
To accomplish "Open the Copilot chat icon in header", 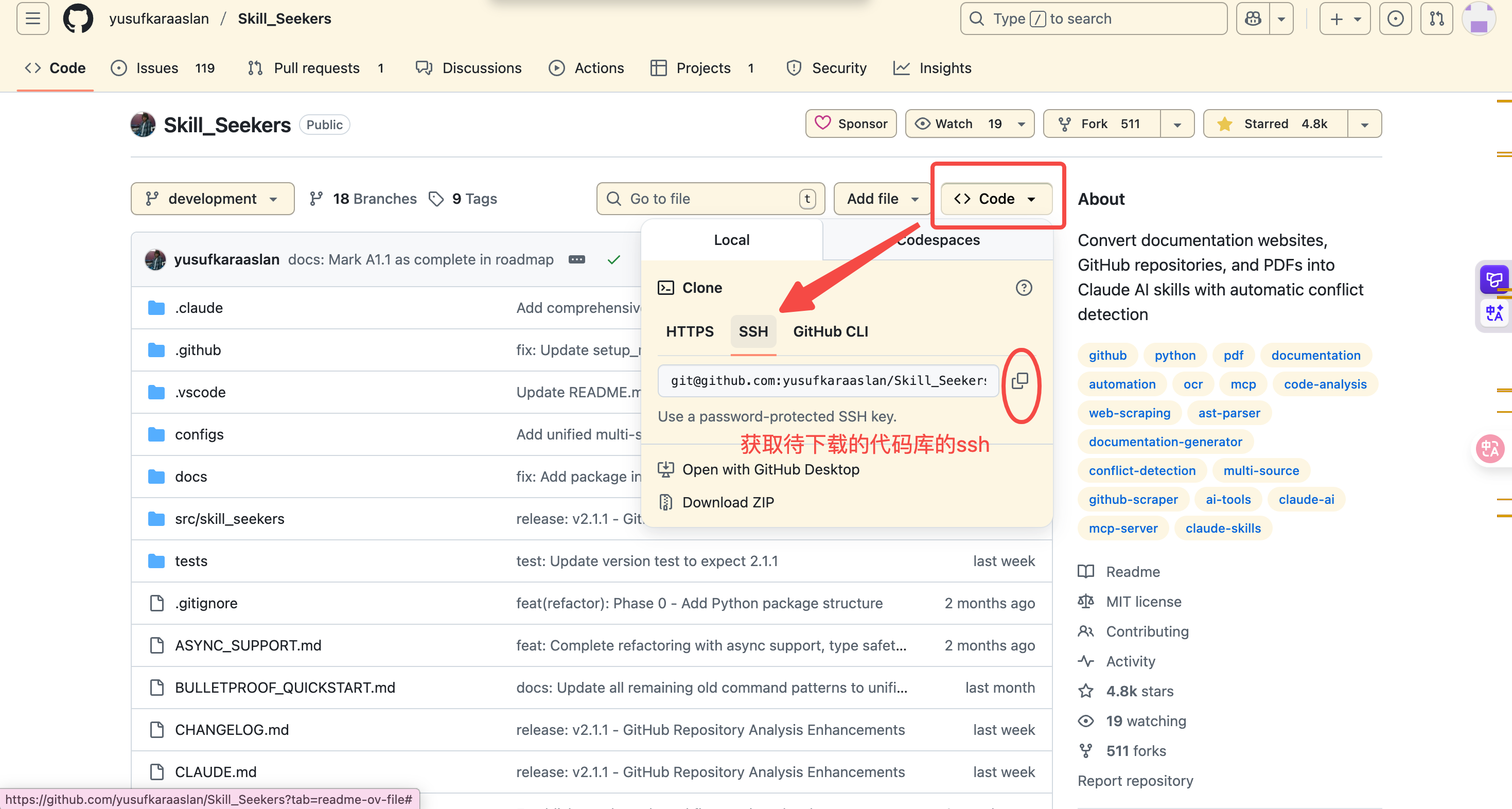I will pos(1253,19).
